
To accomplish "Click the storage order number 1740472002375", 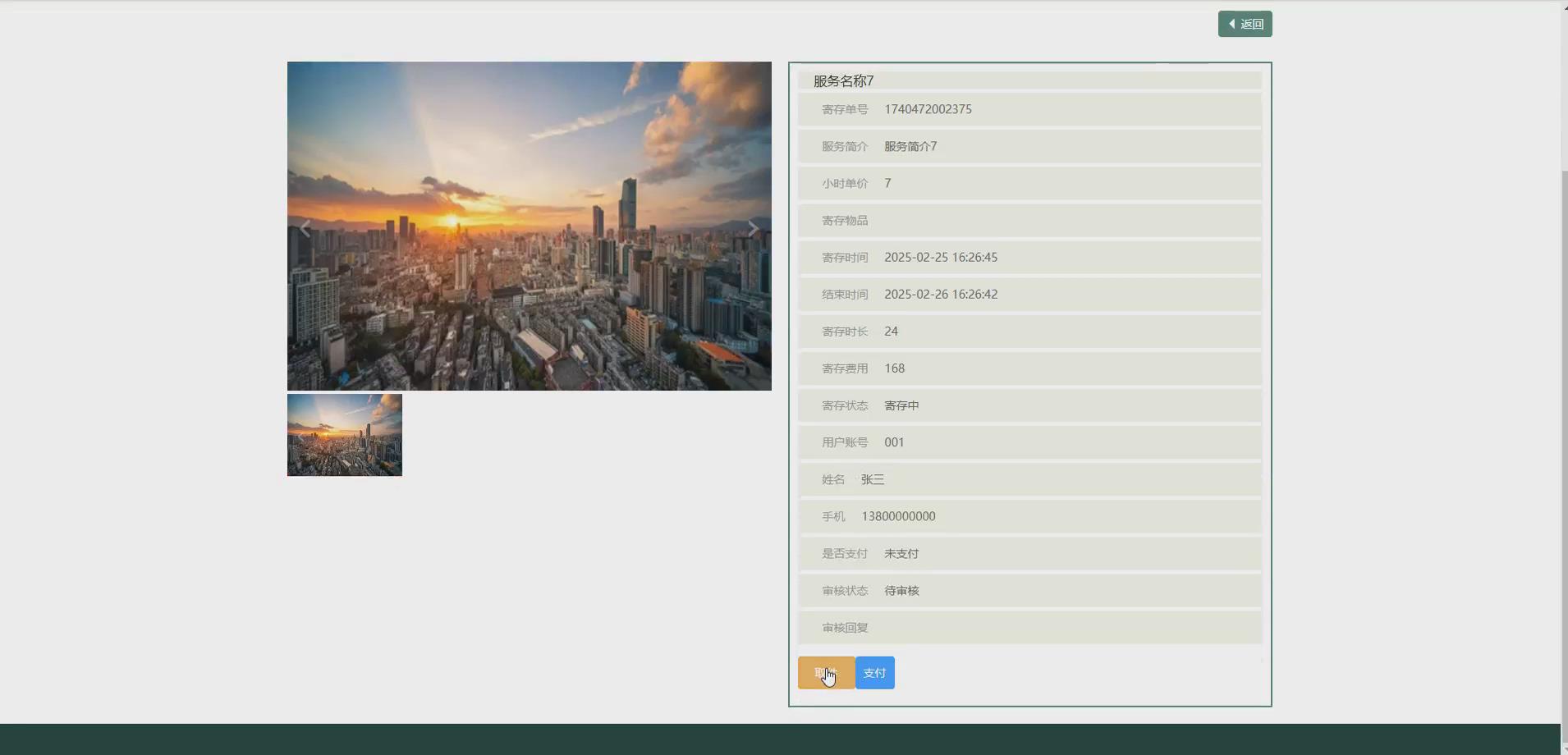I will coord(928,109).
